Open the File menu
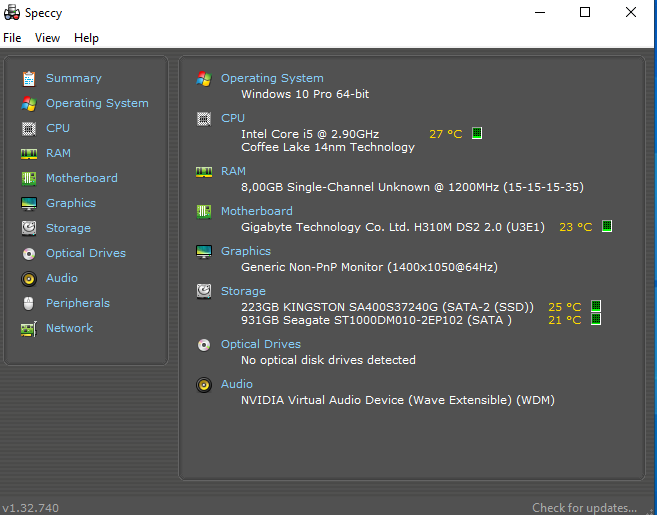 coord(12,38)
